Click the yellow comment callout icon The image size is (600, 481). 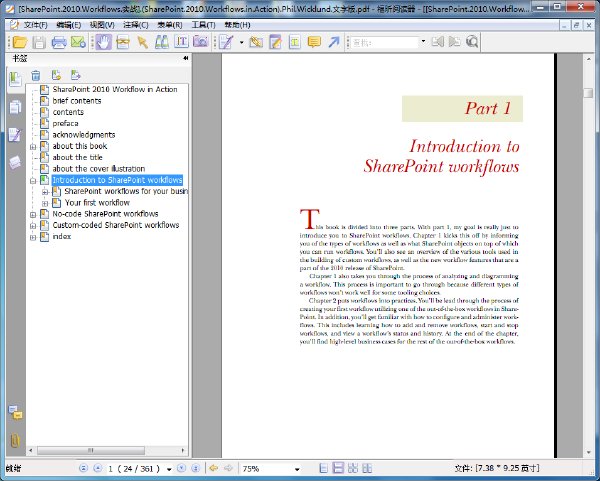[x=314, y=42]
